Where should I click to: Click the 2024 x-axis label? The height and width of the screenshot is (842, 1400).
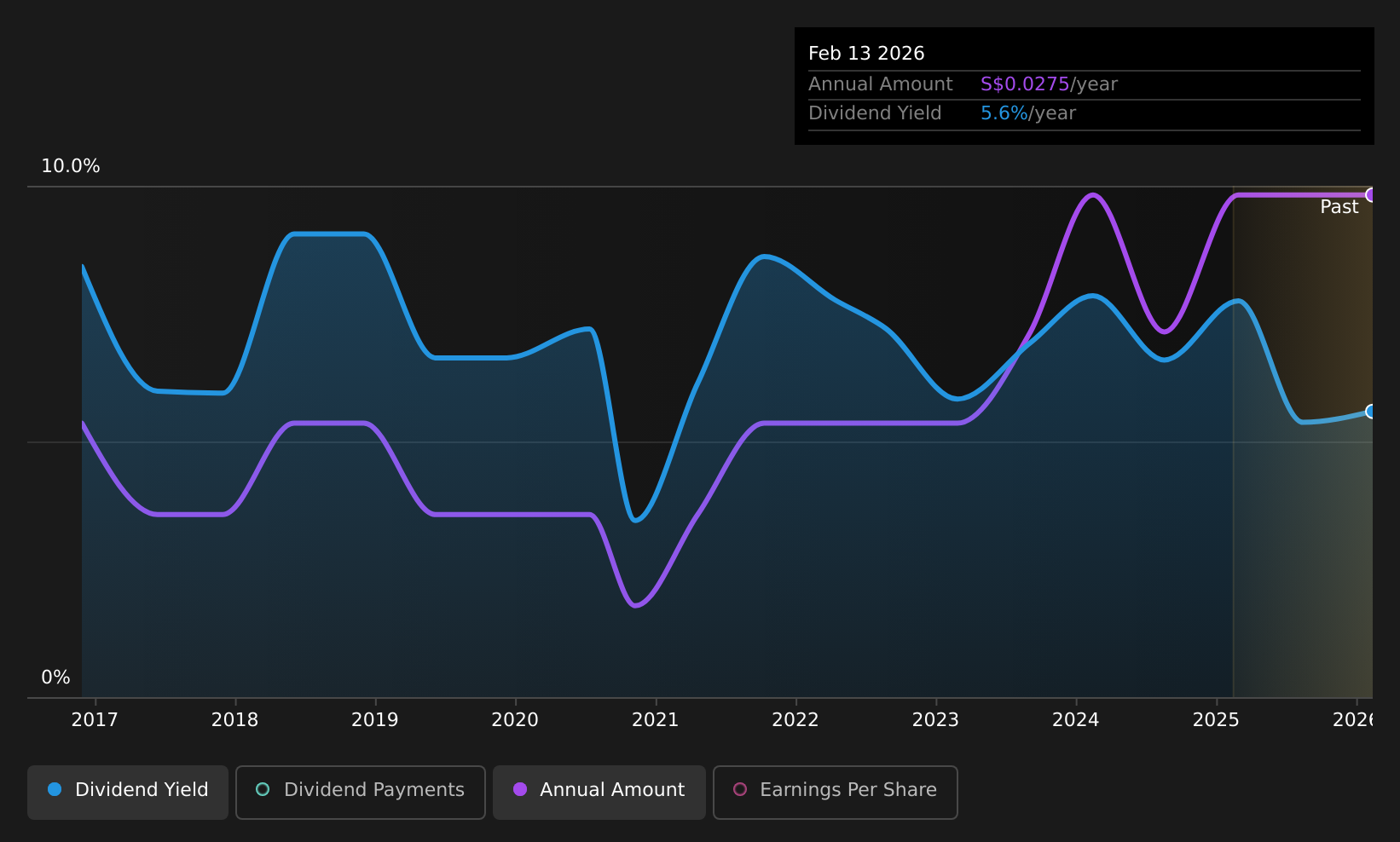[1076, 720]
